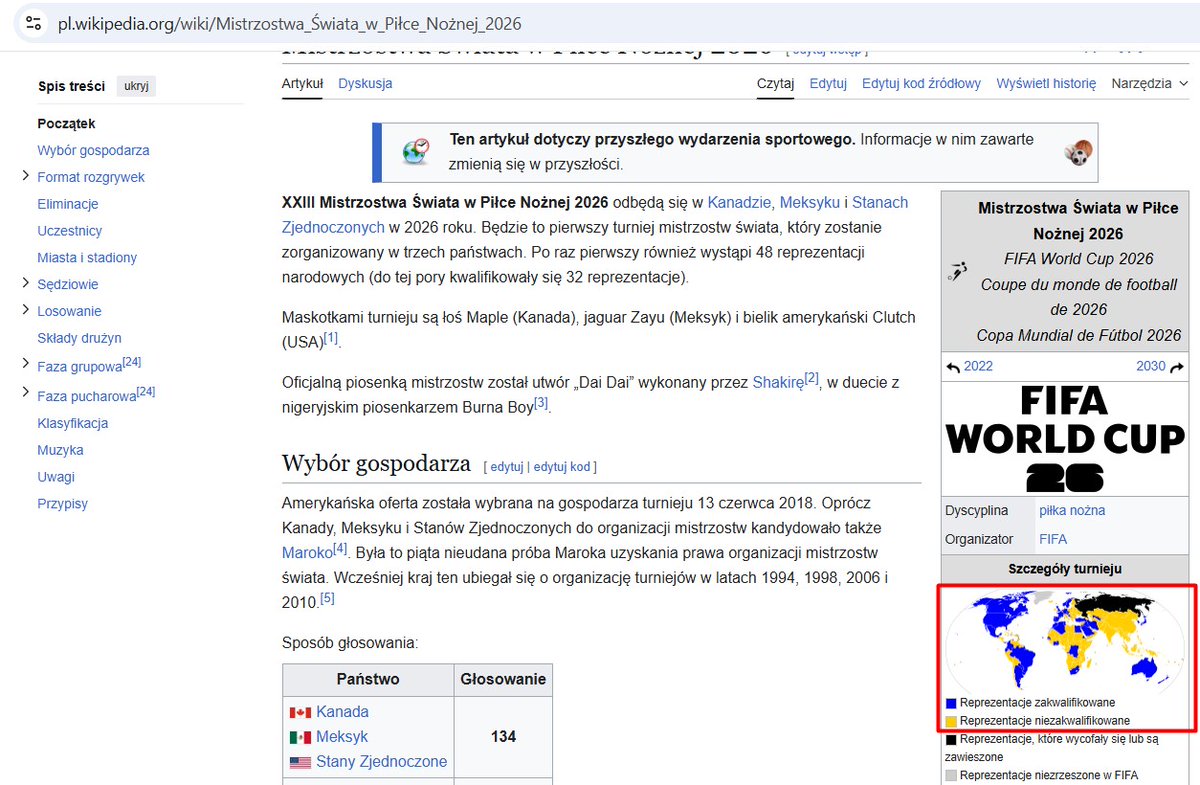
Task: Open Stany Zjednoczone link in voting table
Action: click(381, 762)
